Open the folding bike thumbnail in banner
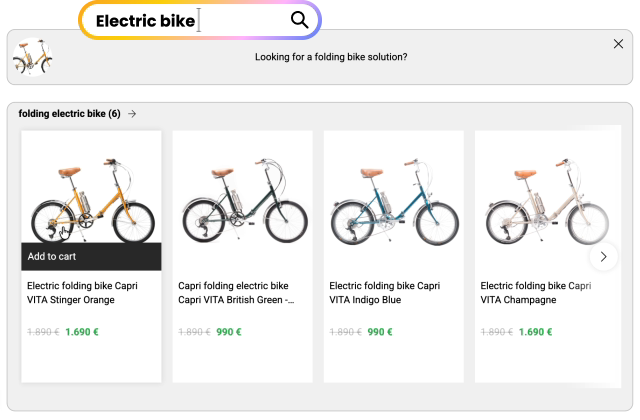Image resolution: width=640 pixels, height=420 pixels. [x=33, y=57]
